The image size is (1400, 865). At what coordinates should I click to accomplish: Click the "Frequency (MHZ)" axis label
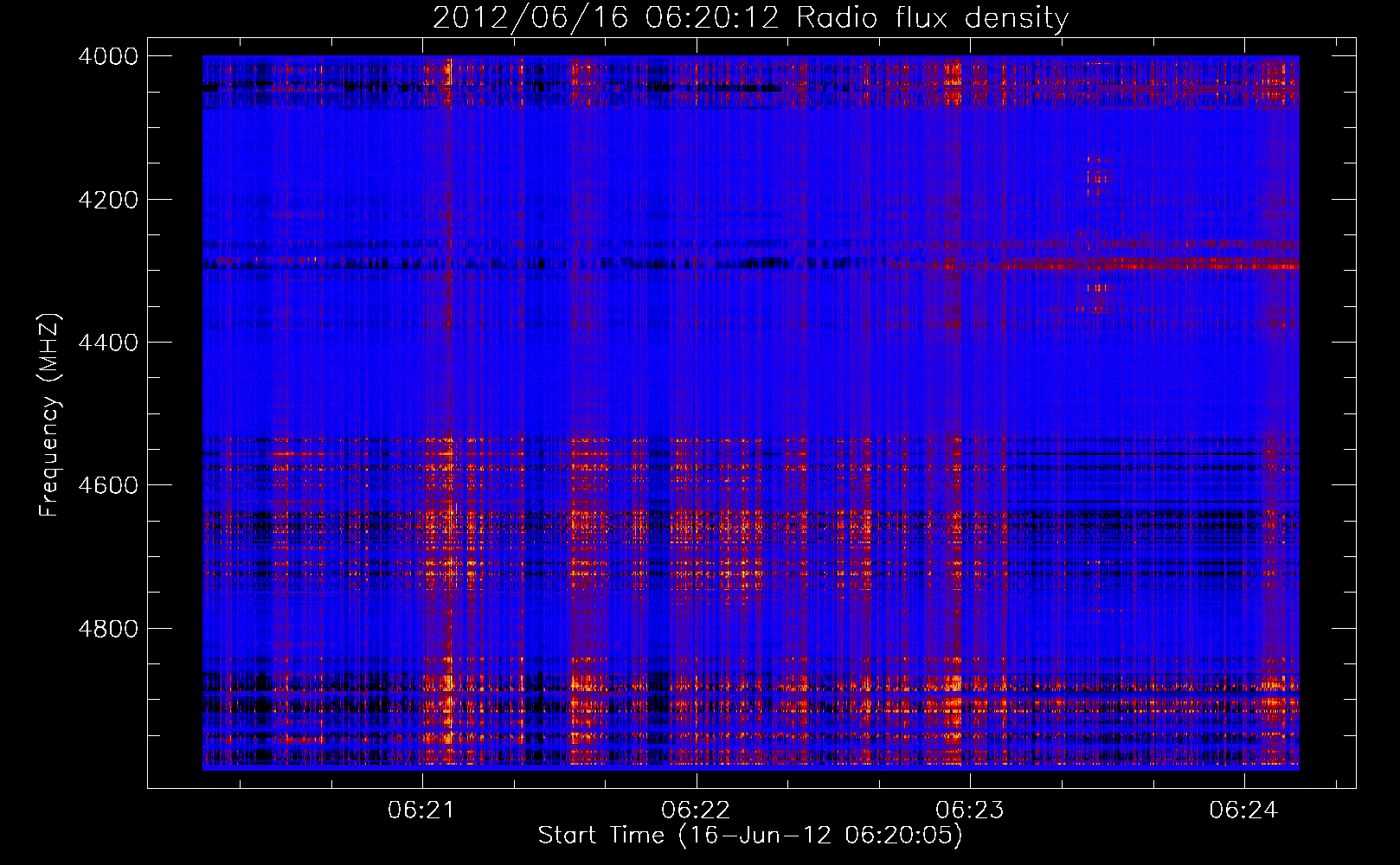(50, 414)
